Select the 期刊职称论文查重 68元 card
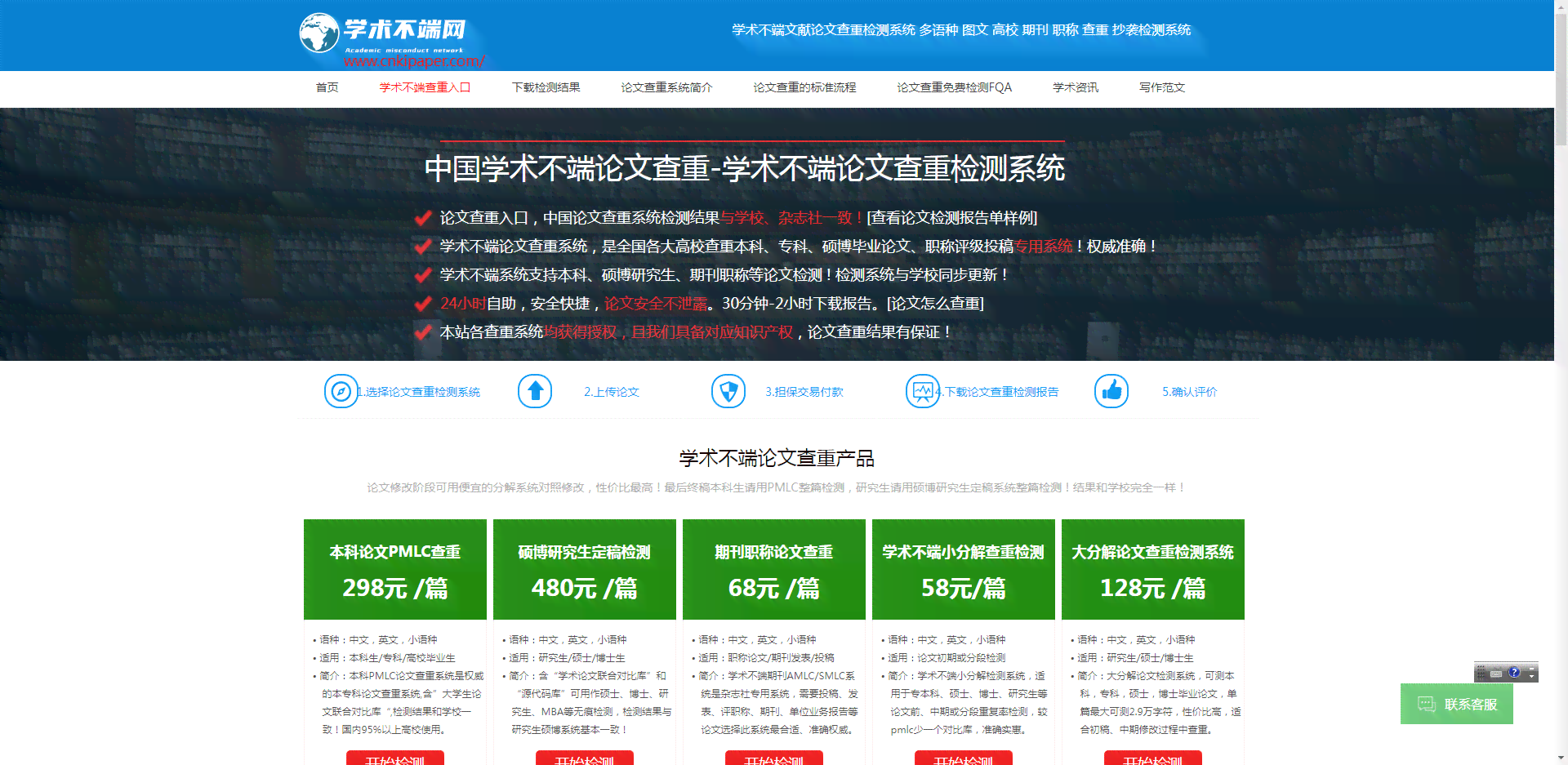1568x765 pixels. (774, 570)
